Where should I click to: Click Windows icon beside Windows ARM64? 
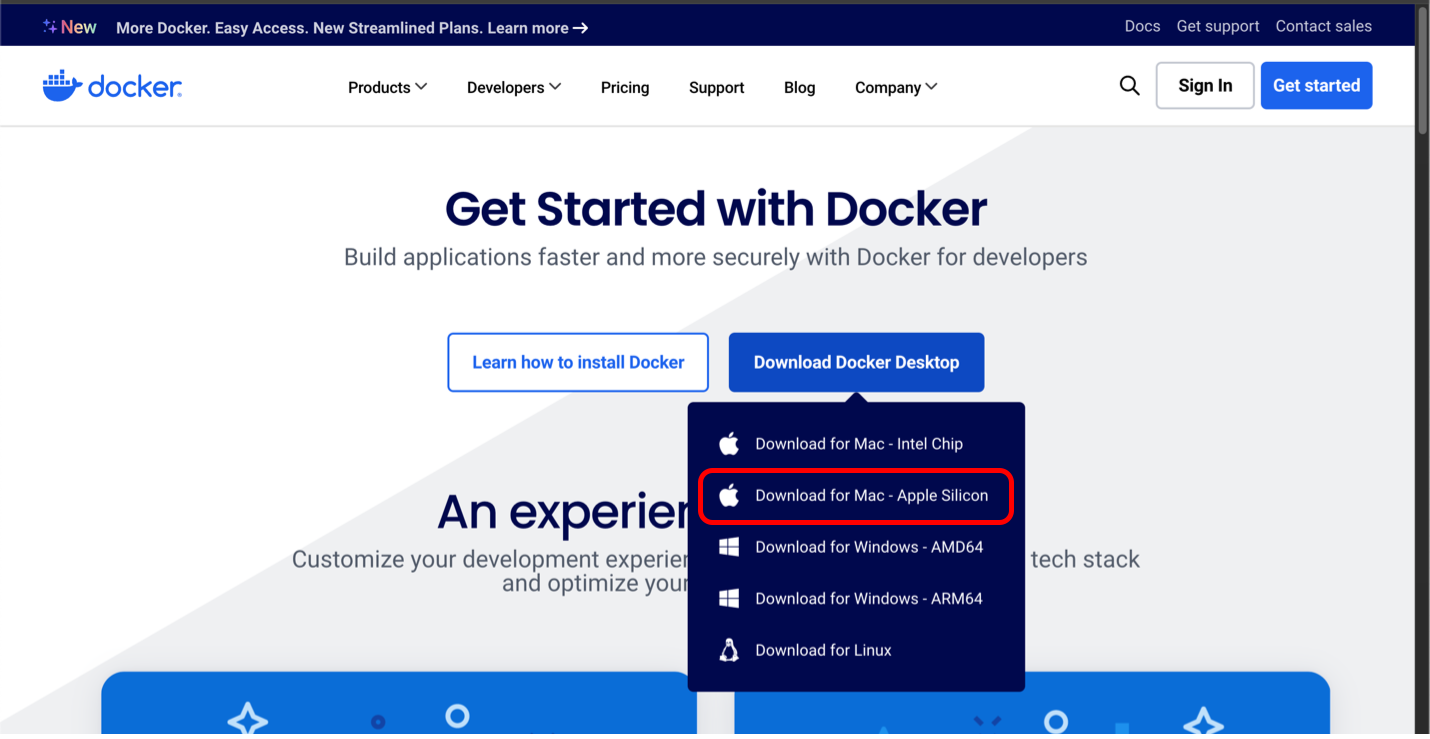[x=729, y=599]
